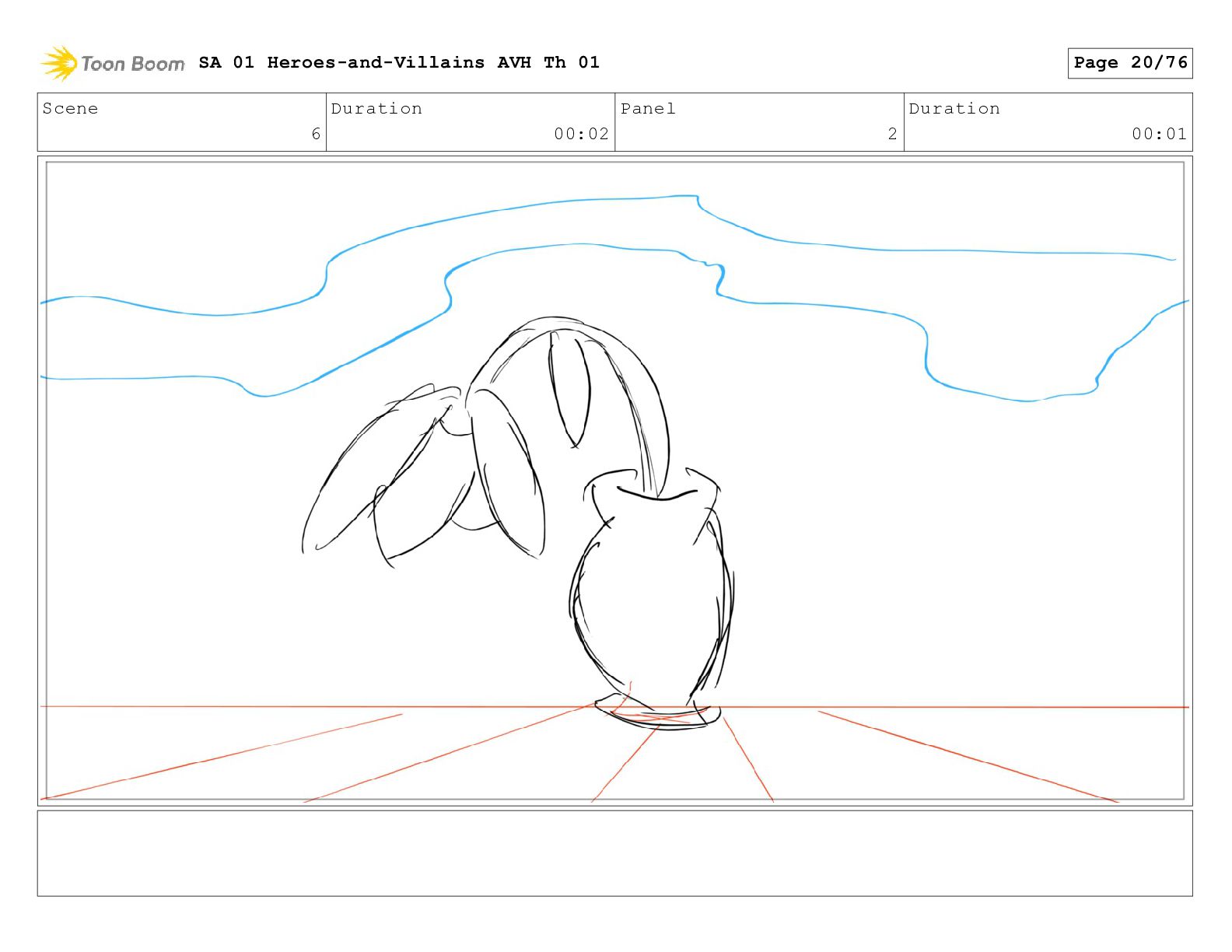Screen dimensions: 1232x952
Task: Select the scene number value '6'
Action: 316,134
